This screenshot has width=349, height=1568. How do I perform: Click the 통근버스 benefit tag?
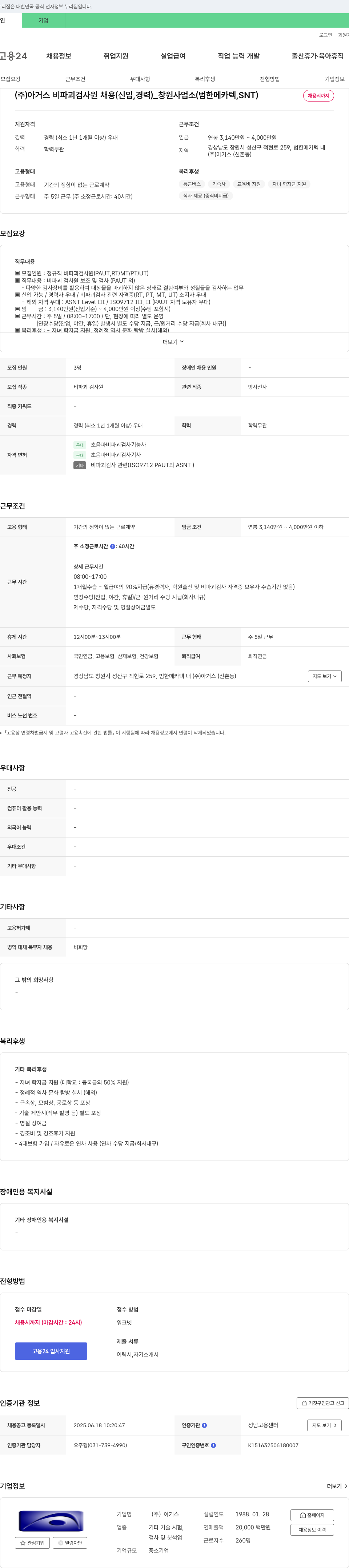192,184
